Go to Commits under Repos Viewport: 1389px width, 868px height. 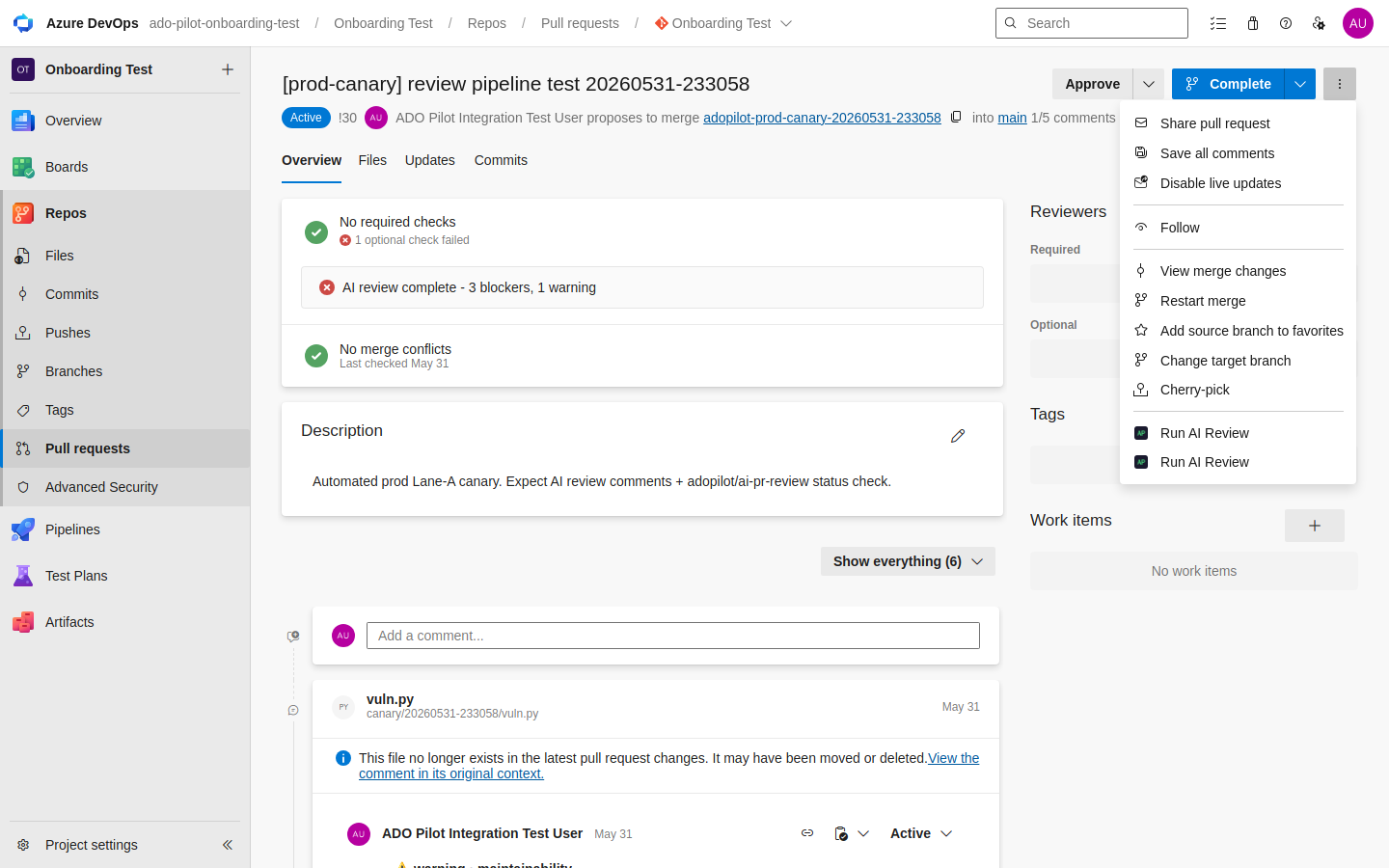click(x=125, y=294)
